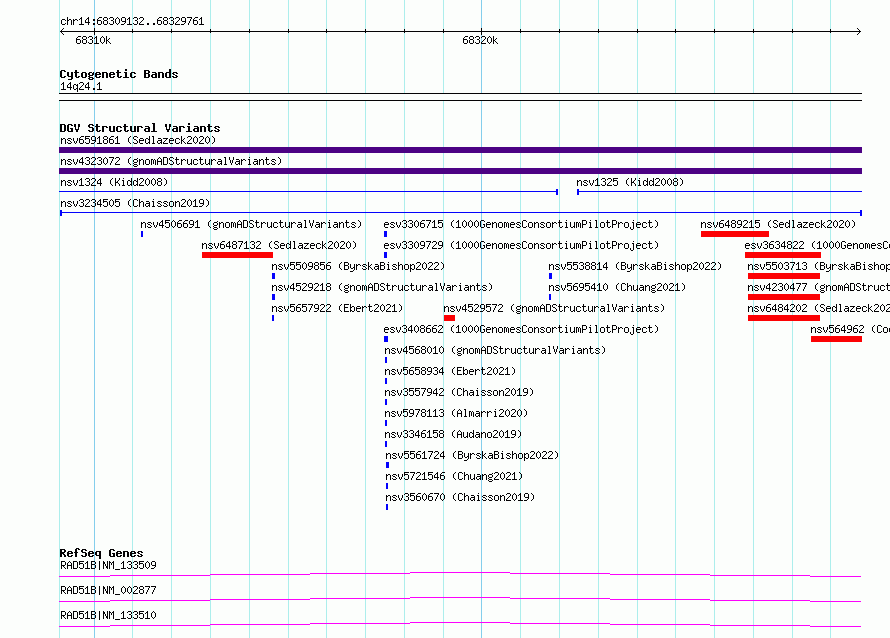Viewport: 890px width, 638px height.
Task: Open the nsv564962 variant label
Action: click(850, 329)
